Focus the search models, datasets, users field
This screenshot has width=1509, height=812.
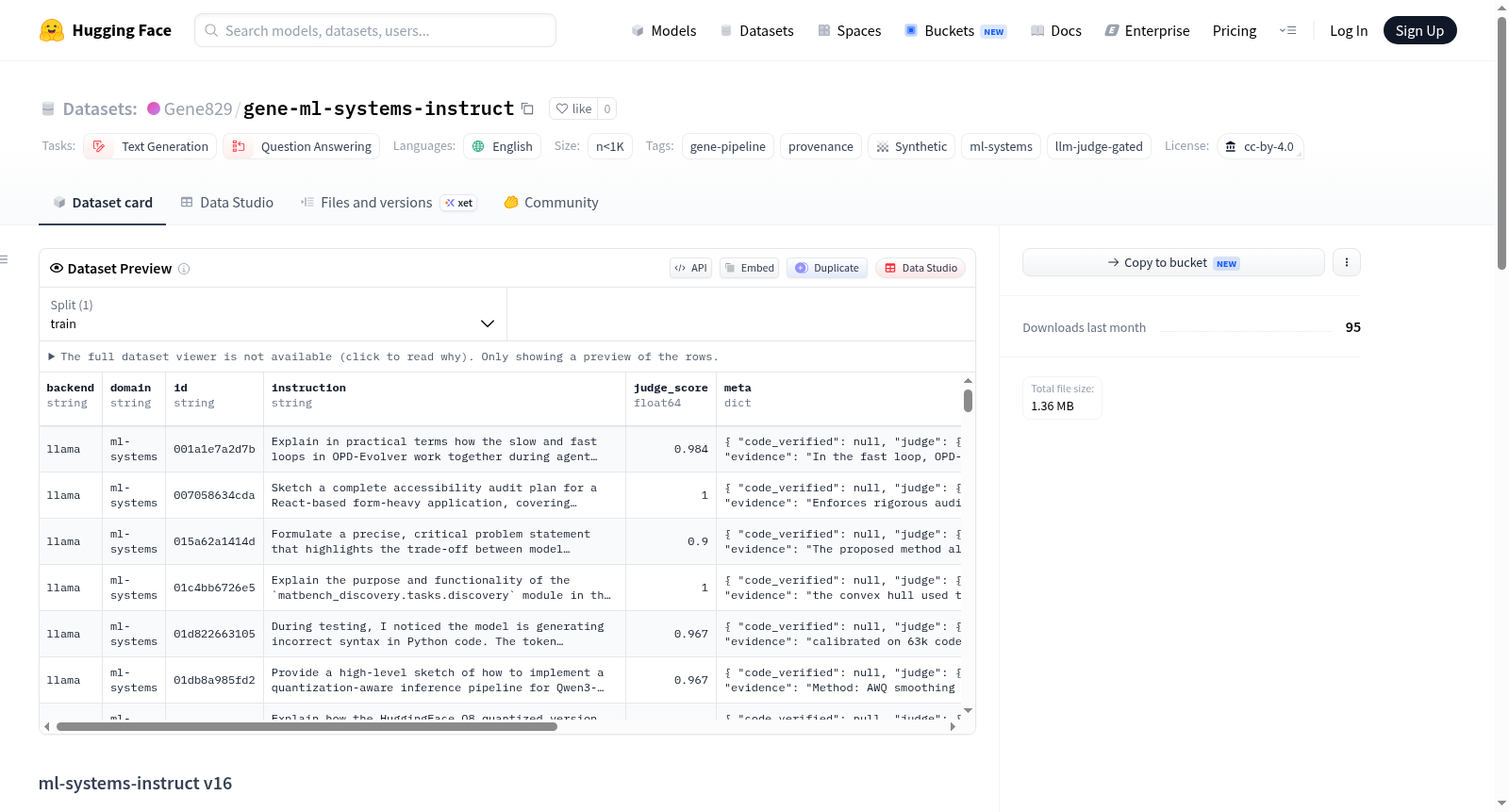[375, 30]
